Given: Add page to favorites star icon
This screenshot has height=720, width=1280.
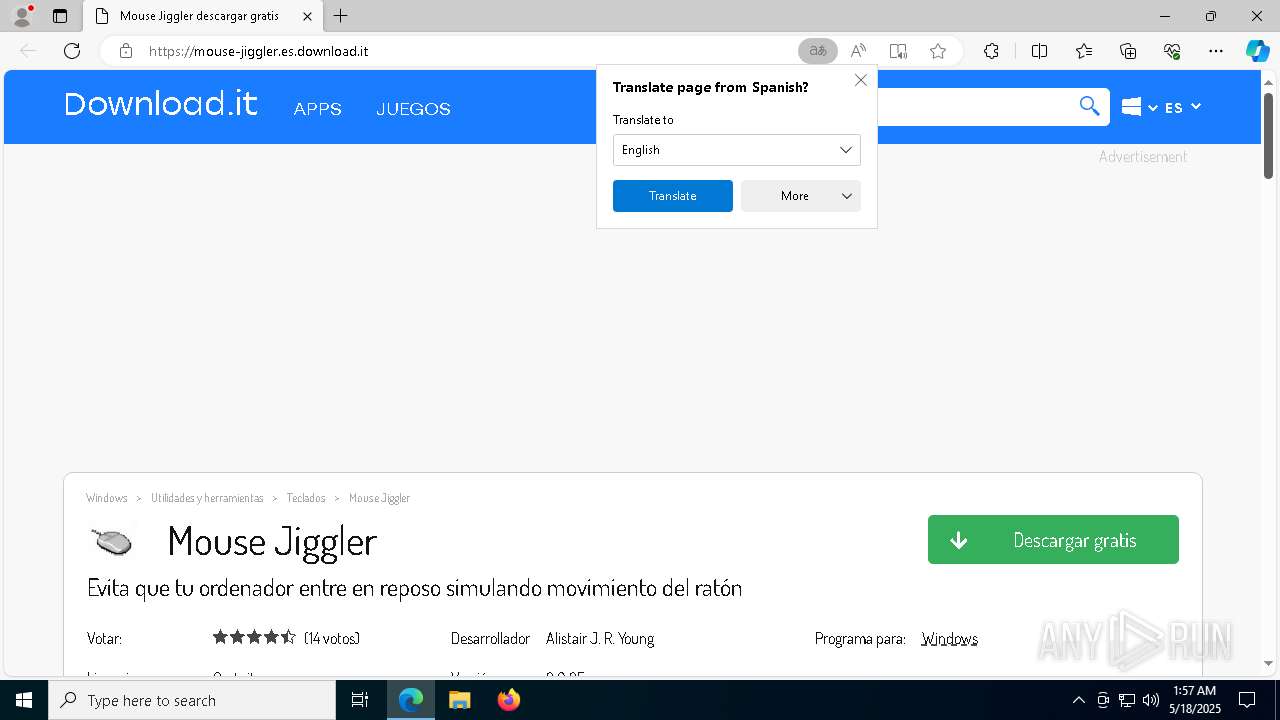Looking at the screenshot, I should (938, 51).
